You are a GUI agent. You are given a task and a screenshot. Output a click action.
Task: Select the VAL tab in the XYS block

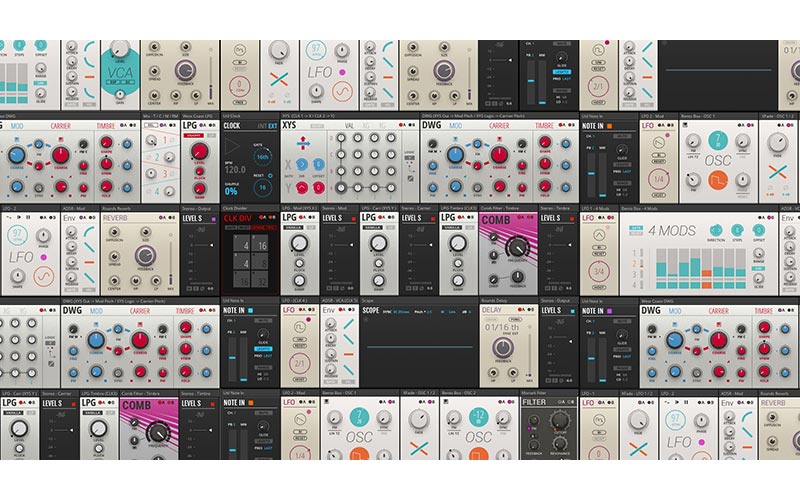[x=349, y=126]
